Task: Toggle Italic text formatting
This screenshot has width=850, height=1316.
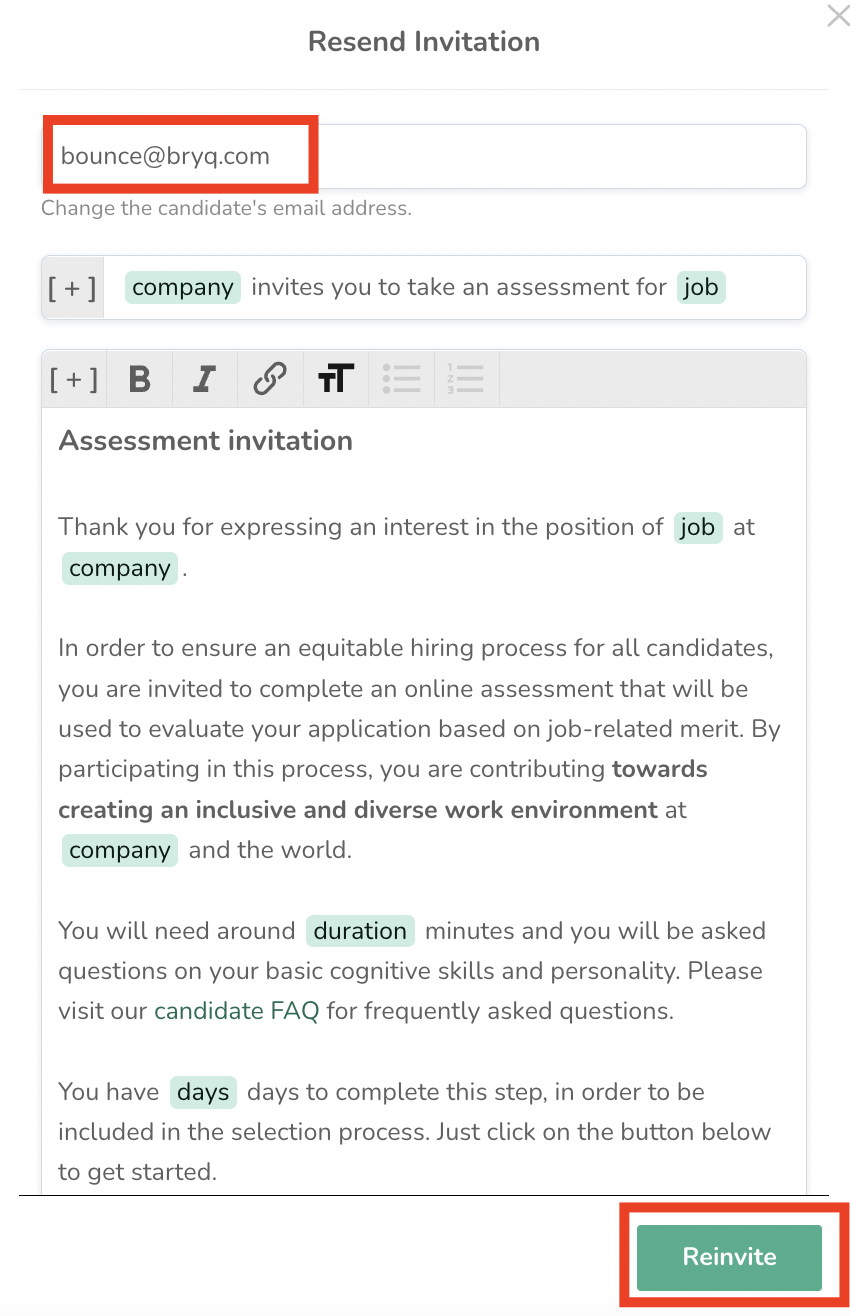Action: [x=205, y=379]
